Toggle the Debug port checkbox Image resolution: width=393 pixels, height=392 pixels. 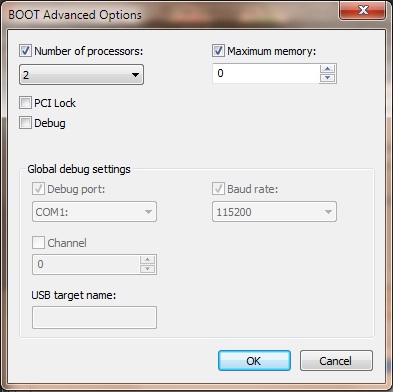[x=38, y=189]
